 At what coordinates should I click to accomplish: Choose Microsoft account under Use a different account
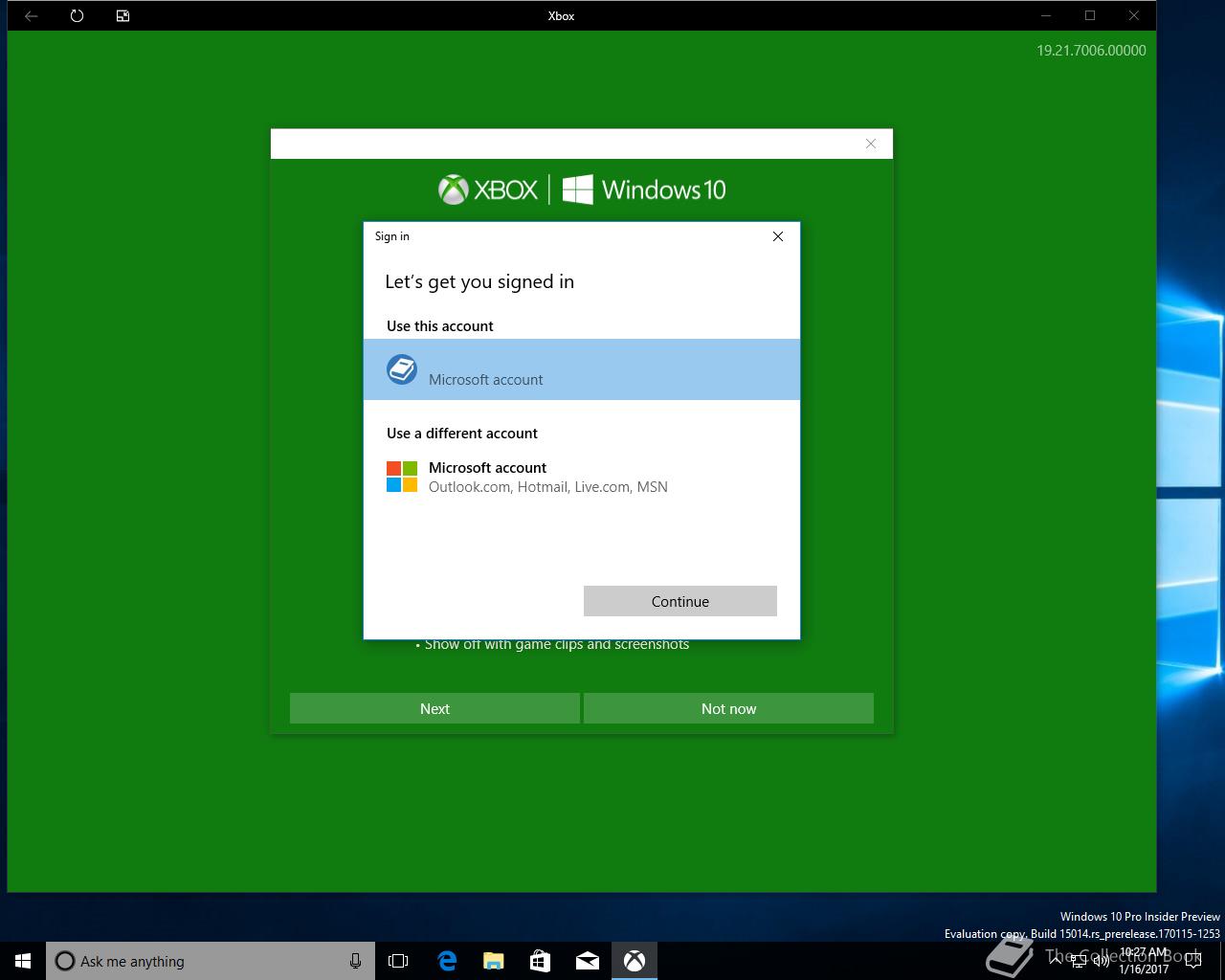(582, 477)
